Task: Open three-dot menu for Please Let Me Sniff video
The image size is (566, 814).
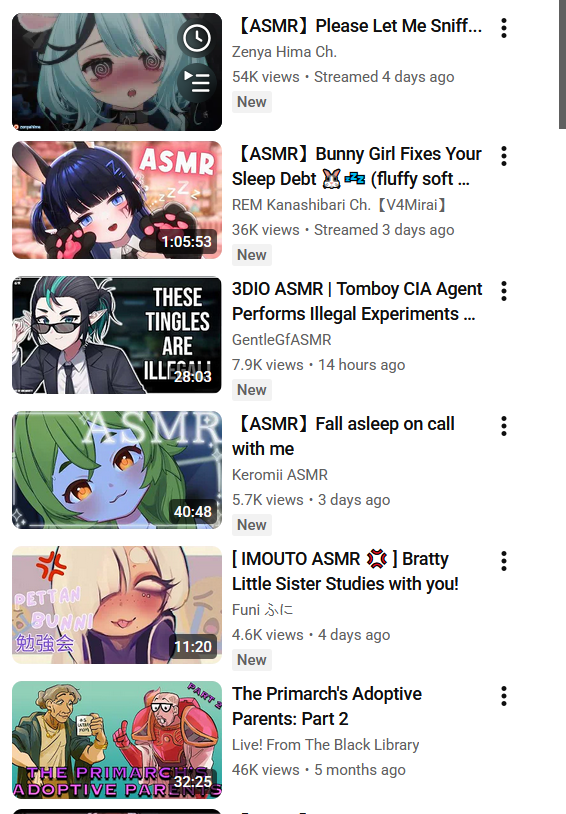Action: pyautogui.click(x=504, y=28)
